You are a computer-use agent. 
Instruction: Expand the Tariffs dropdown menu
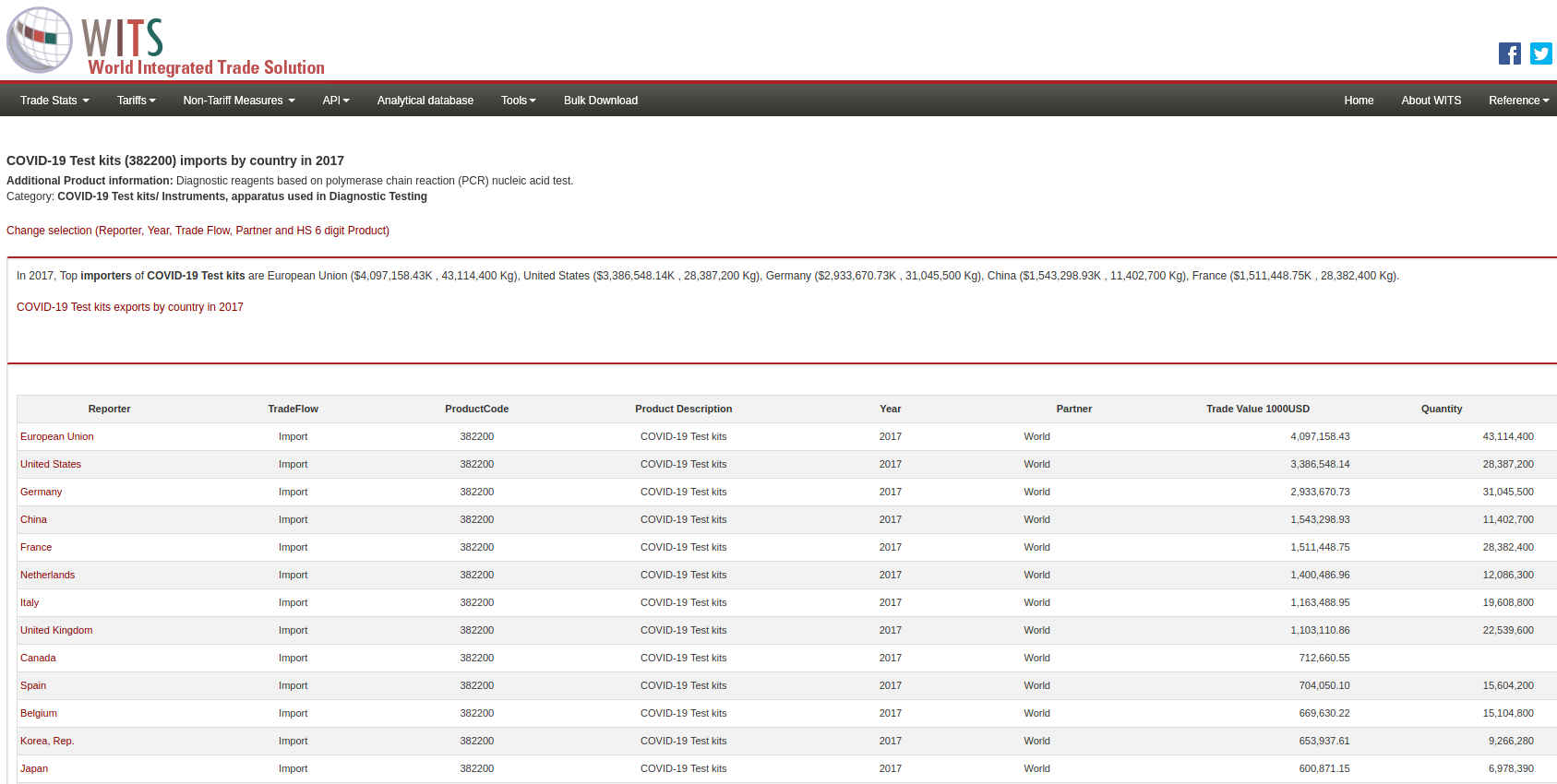[x=136, y=101]
